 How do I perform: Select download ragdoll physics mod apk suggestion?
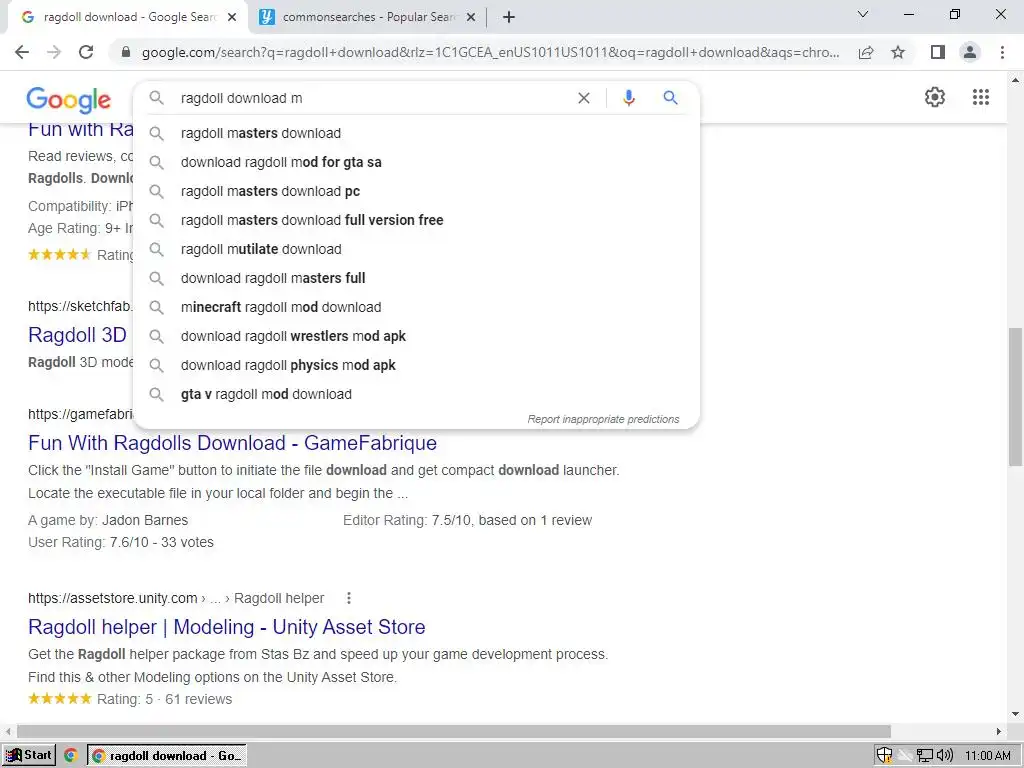pos(416,365)
